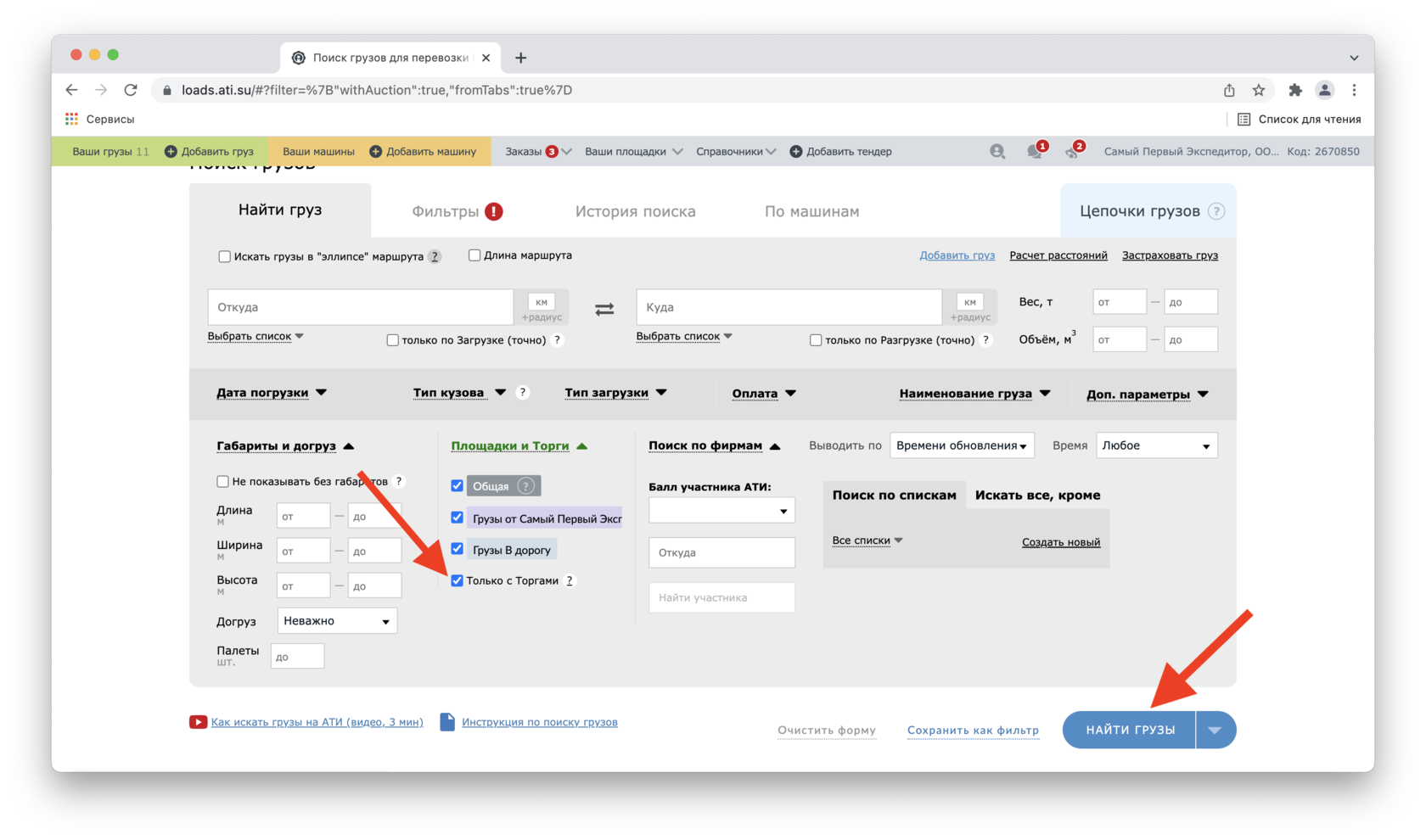Collapse Габариты и догруз section
This screenshot has height=840, width=1426.
click(x=285, y=446)
